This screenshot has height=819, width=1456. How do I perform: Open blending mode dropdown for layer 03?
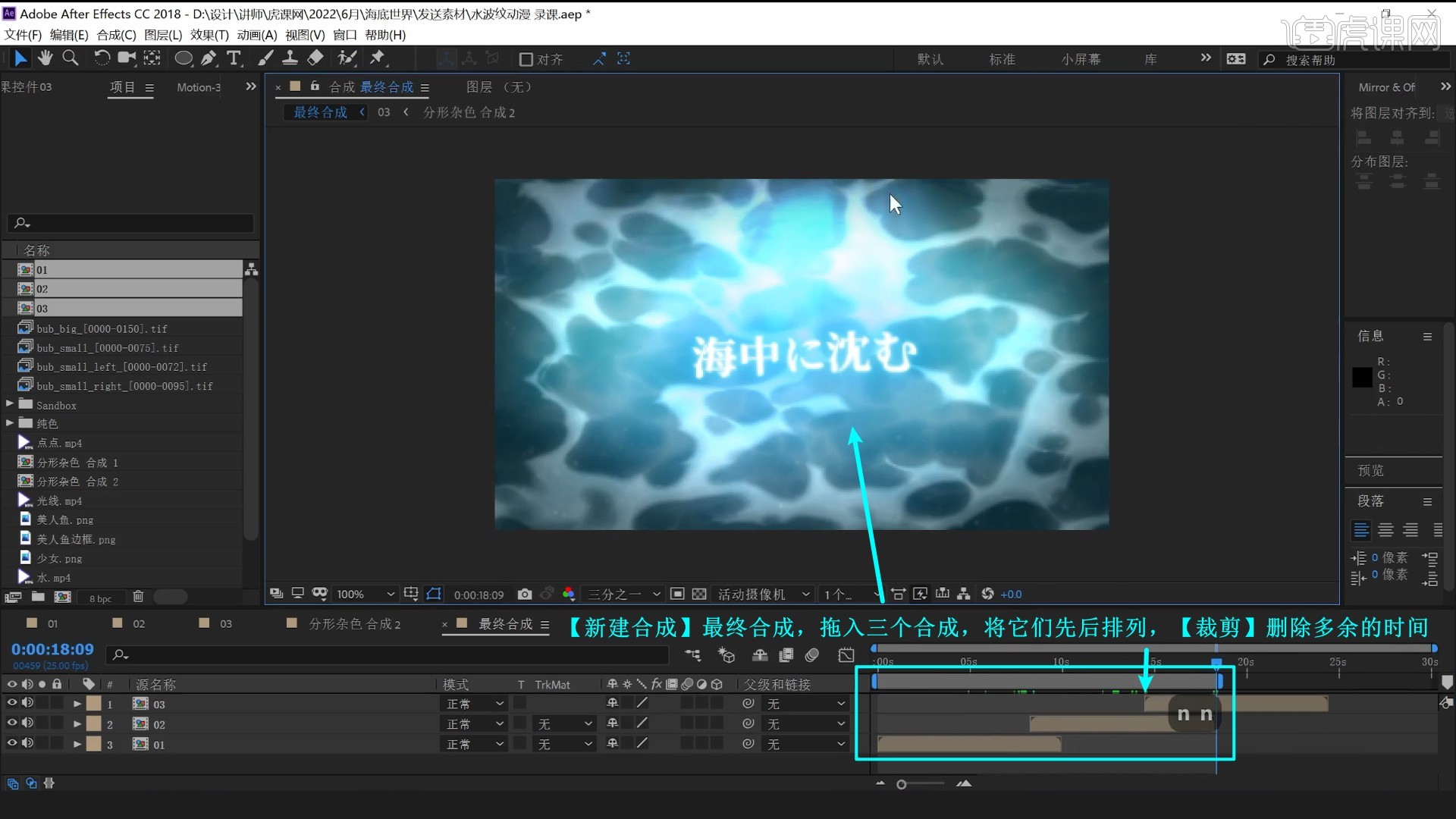click(x=474, y=704)
